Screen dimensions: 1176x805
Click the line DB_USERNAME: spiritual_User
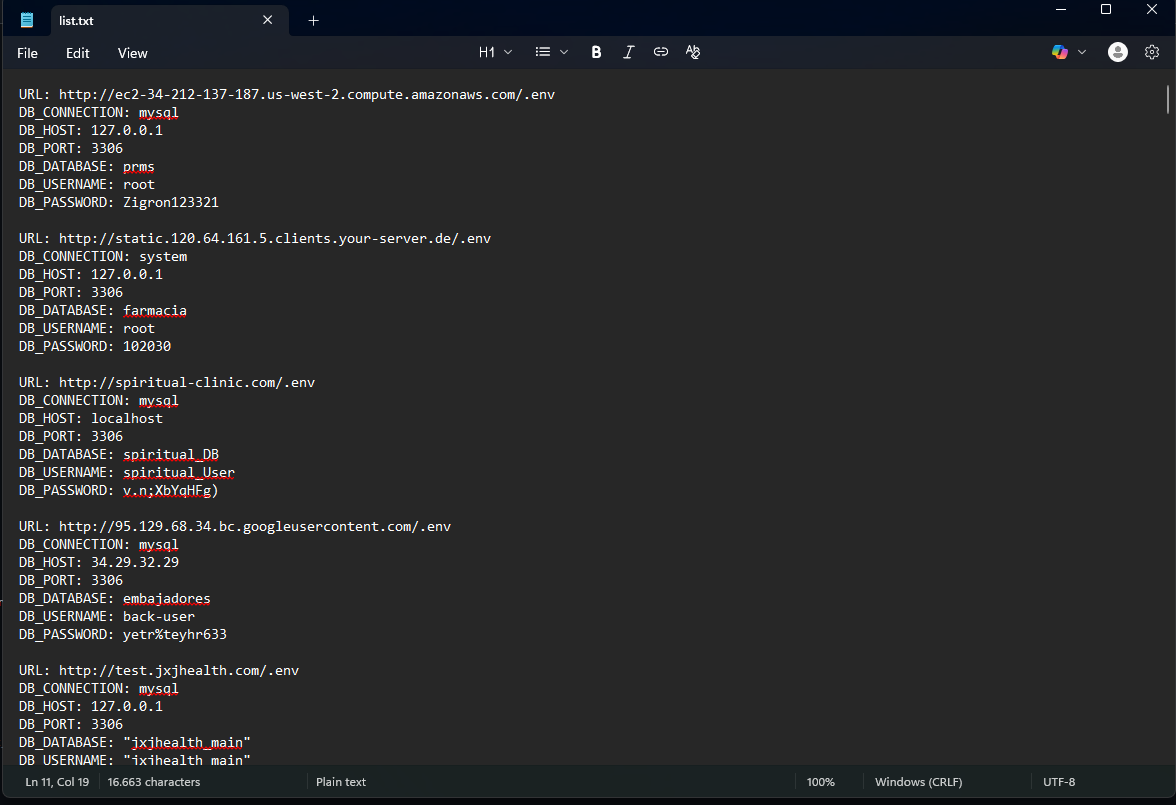(x=127, y=473)
